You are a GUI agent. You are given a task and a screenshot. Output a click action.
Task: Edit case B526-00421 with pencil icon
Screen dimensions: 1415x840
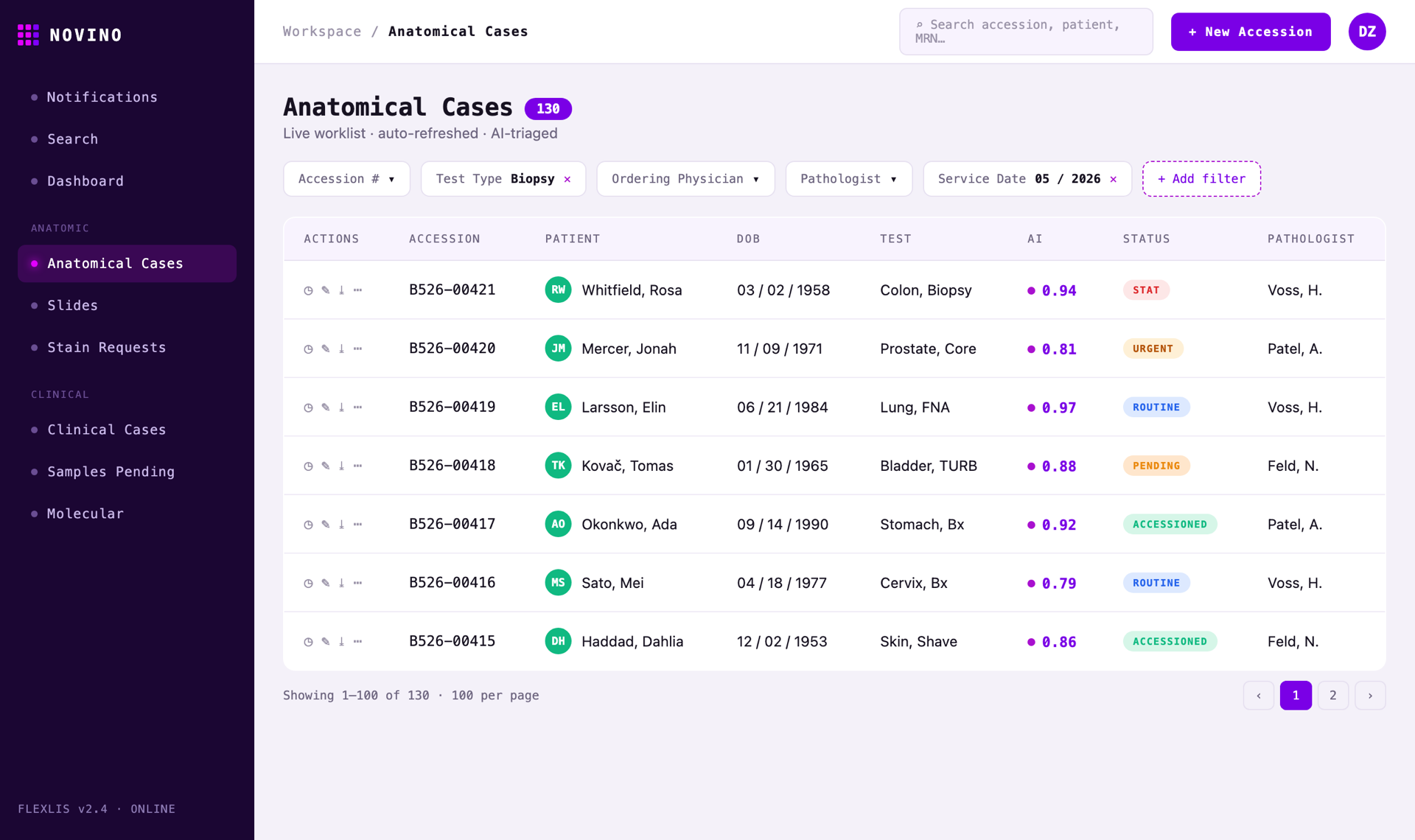(325, 290)
